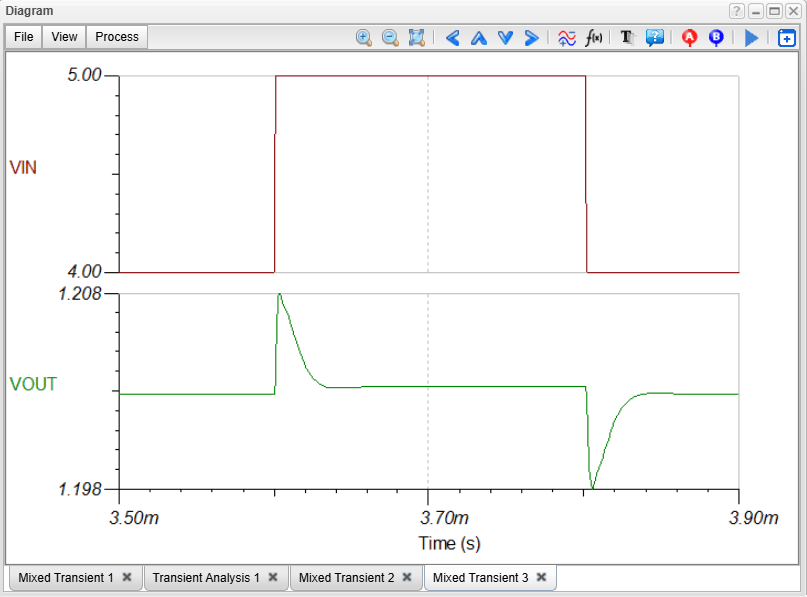Open the File menu
807x597 pixels.
[24, 37]
